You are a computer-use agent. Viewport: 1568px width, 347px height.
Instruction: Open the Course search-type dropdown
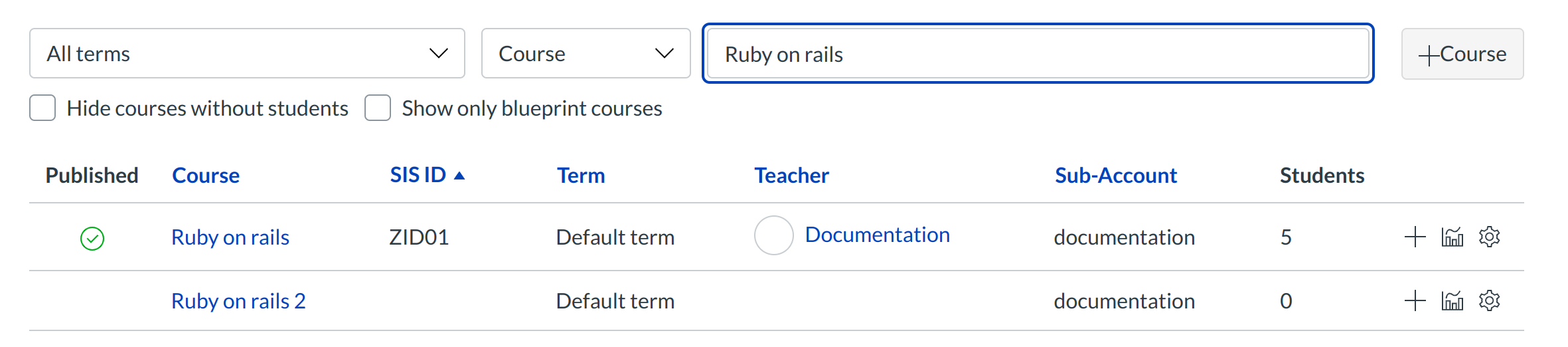coord(585,53)
